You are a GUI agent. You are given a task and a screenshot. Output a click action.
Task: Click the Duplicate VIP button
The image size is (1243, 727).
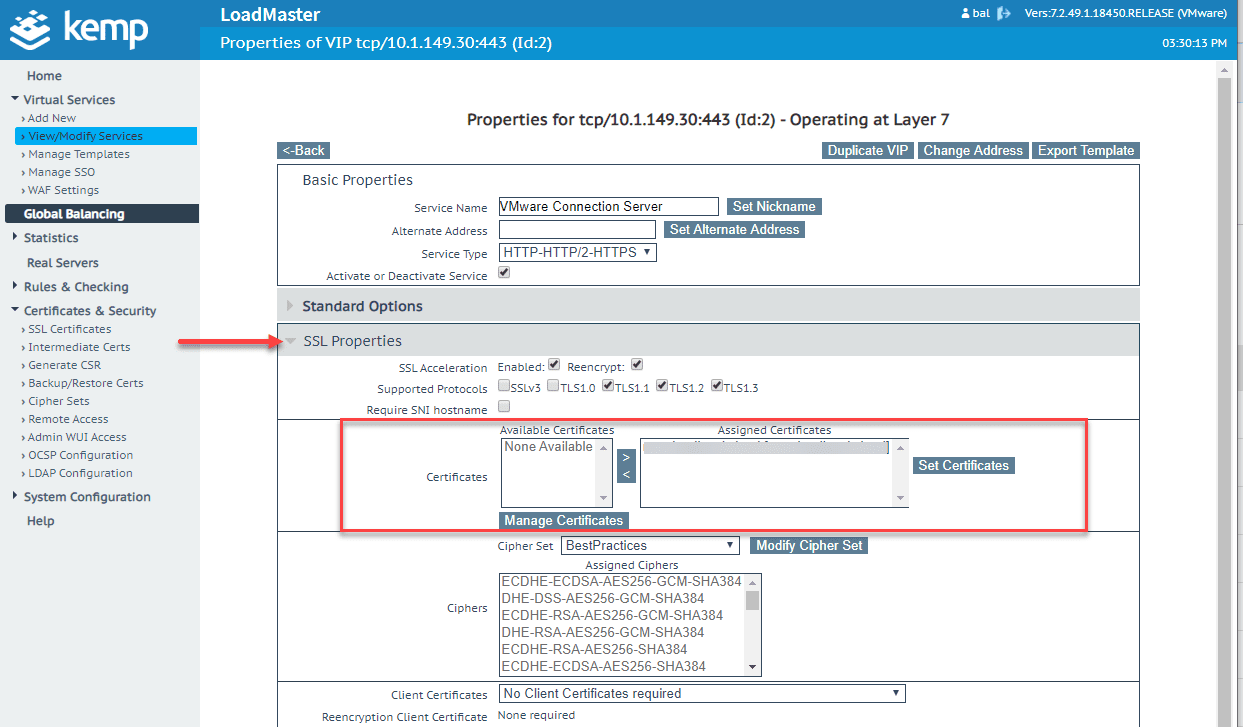(x=866, y=150)
